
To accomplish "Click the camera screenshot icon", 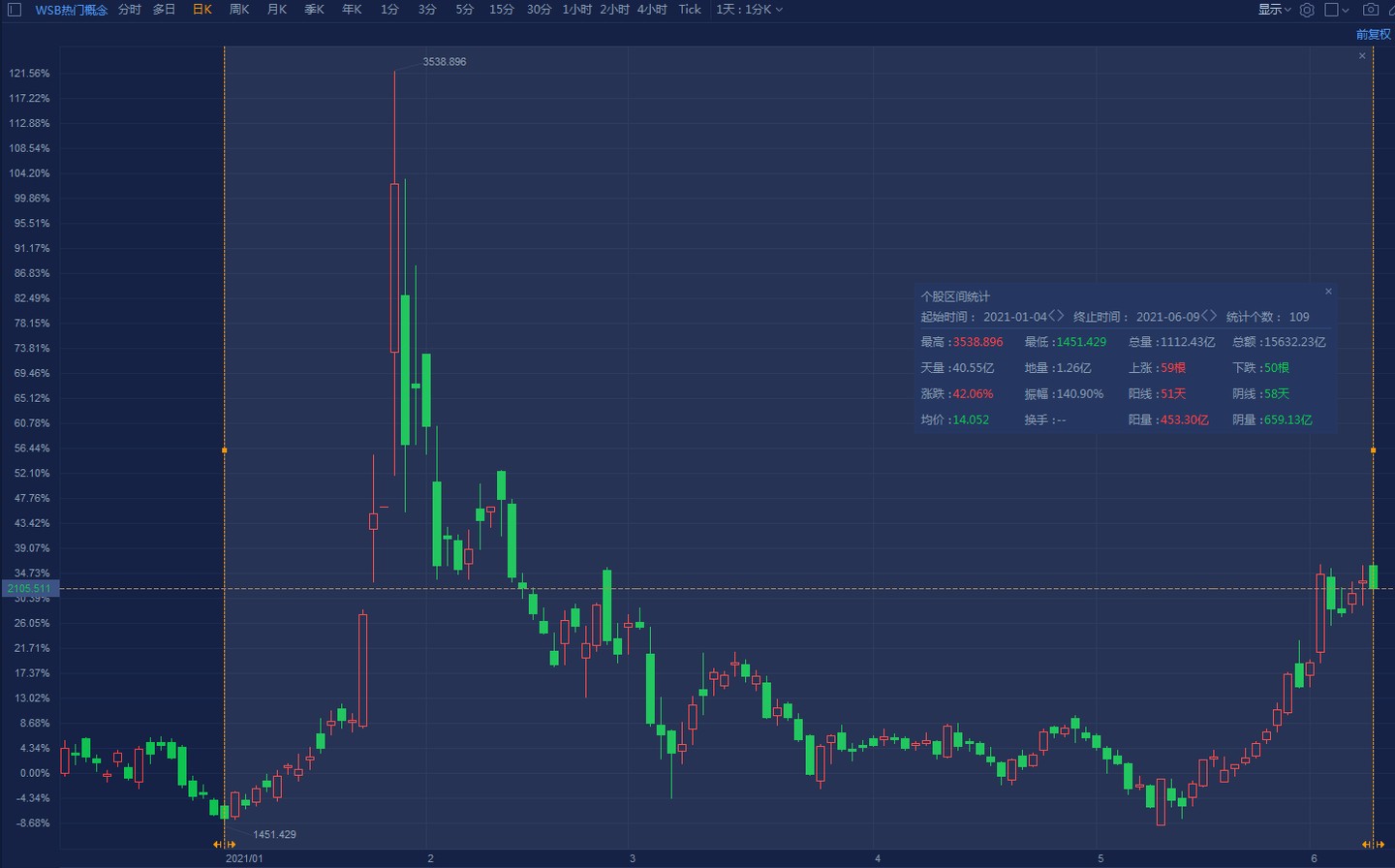I will click(x=1370, y=10).
